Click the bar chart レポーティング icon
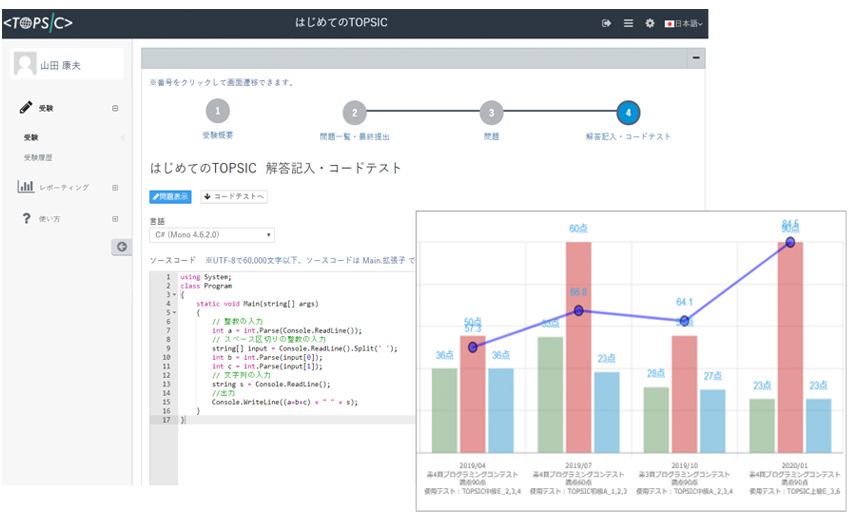This screenshot has height=520, width=849. coord(26,187)
